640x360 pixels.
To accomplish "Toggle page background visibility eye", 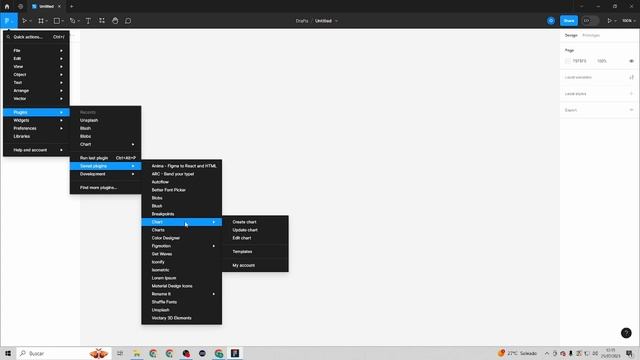I will click(631, 61).
